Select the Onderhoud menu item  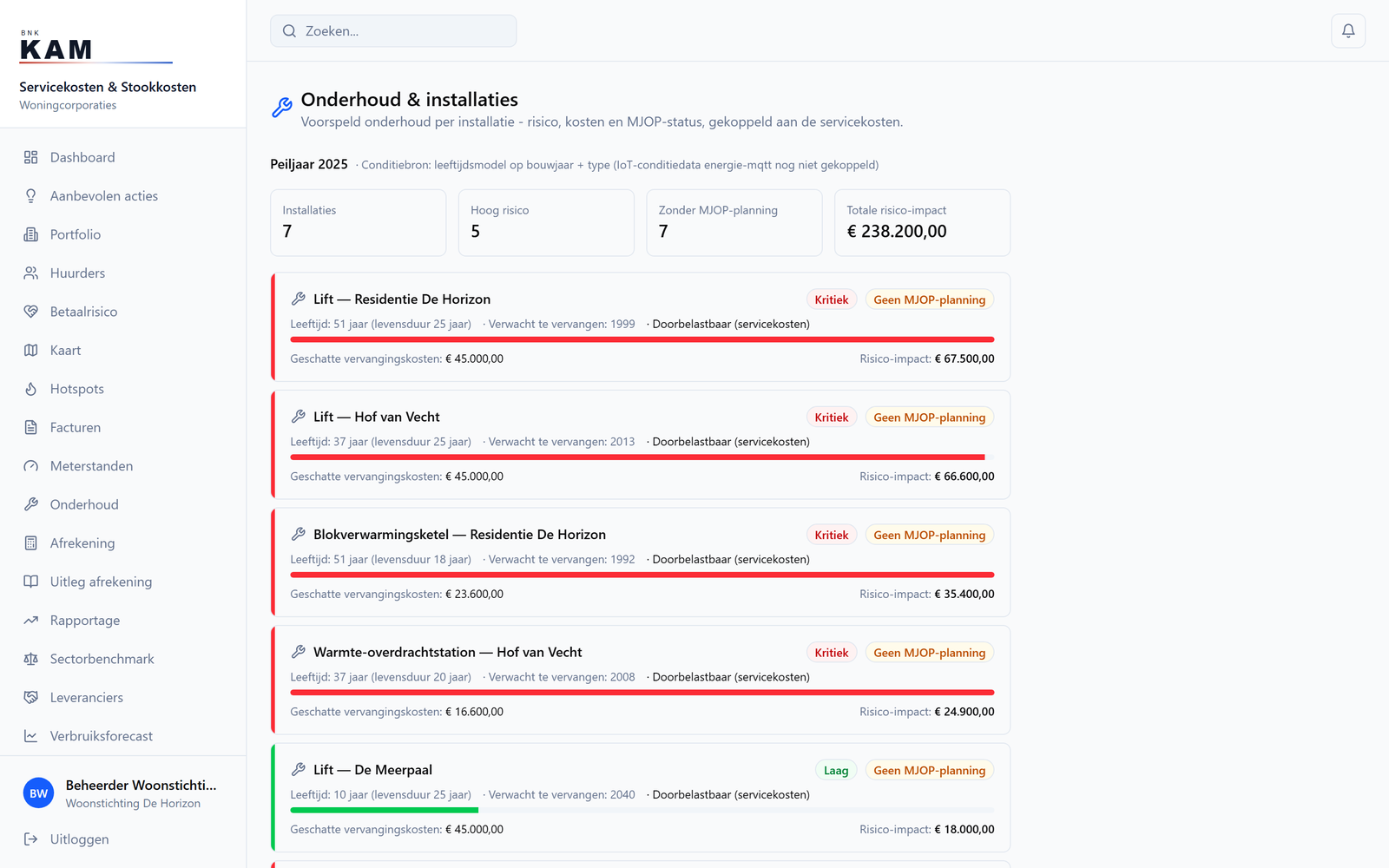123,504
